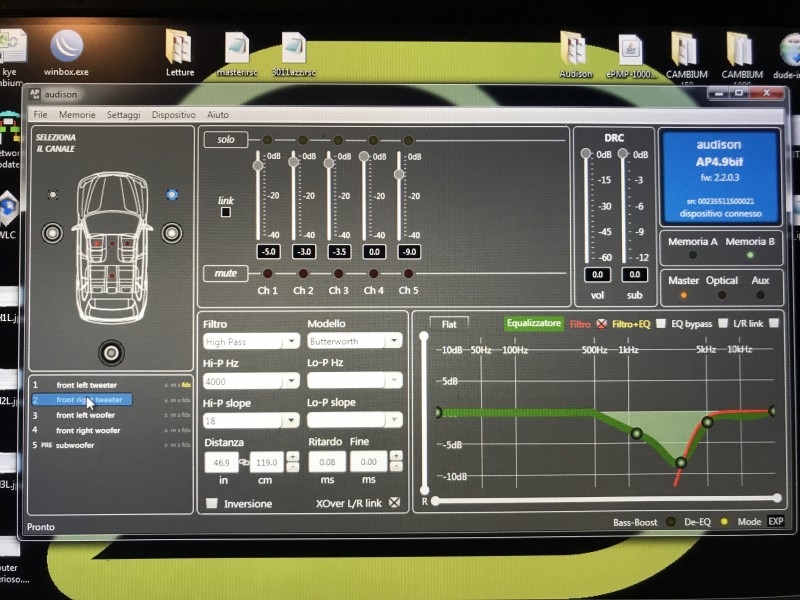Open the Modello Butterworth dropdown
This screenshot has height=600, width=800.
355,341
